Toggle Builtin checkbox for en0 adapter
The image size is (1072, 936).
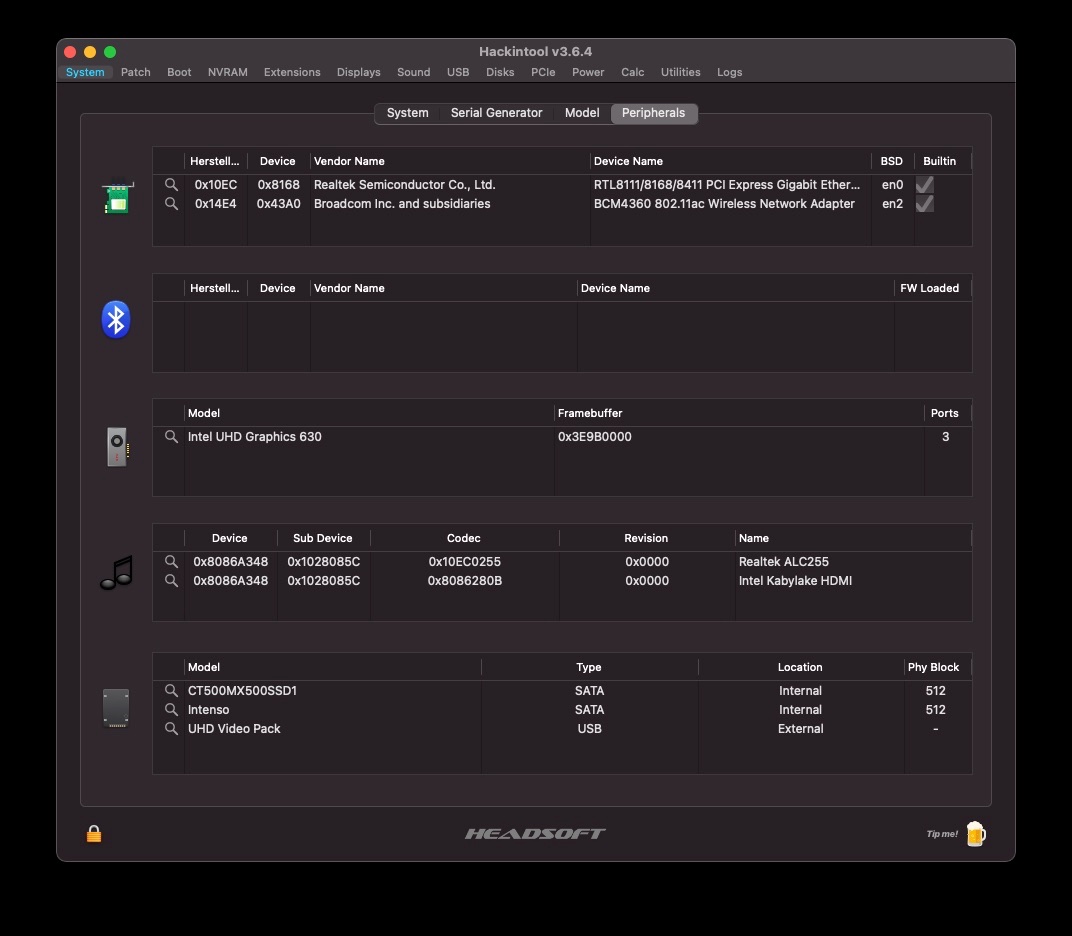tap(924, 185)
